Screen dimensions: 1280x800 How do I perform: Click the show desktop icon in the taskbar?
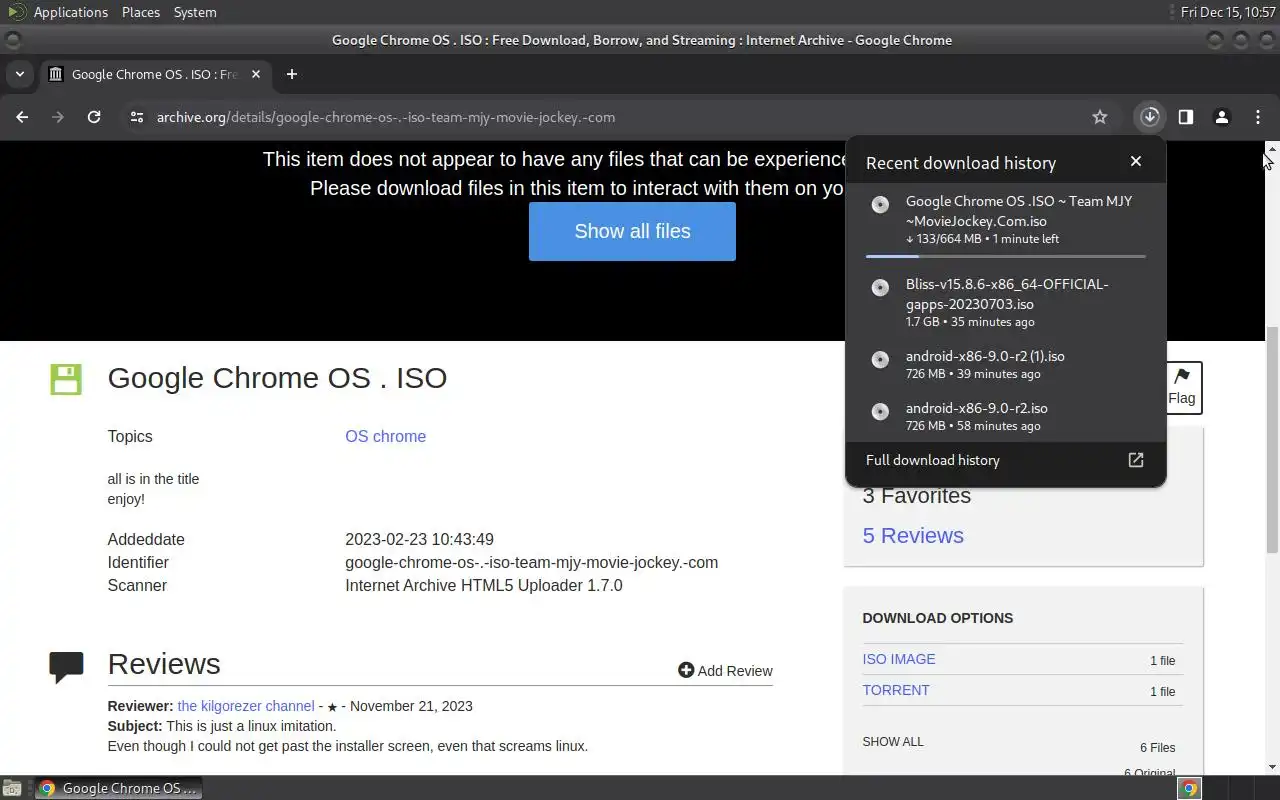click(x=11, y=788)
